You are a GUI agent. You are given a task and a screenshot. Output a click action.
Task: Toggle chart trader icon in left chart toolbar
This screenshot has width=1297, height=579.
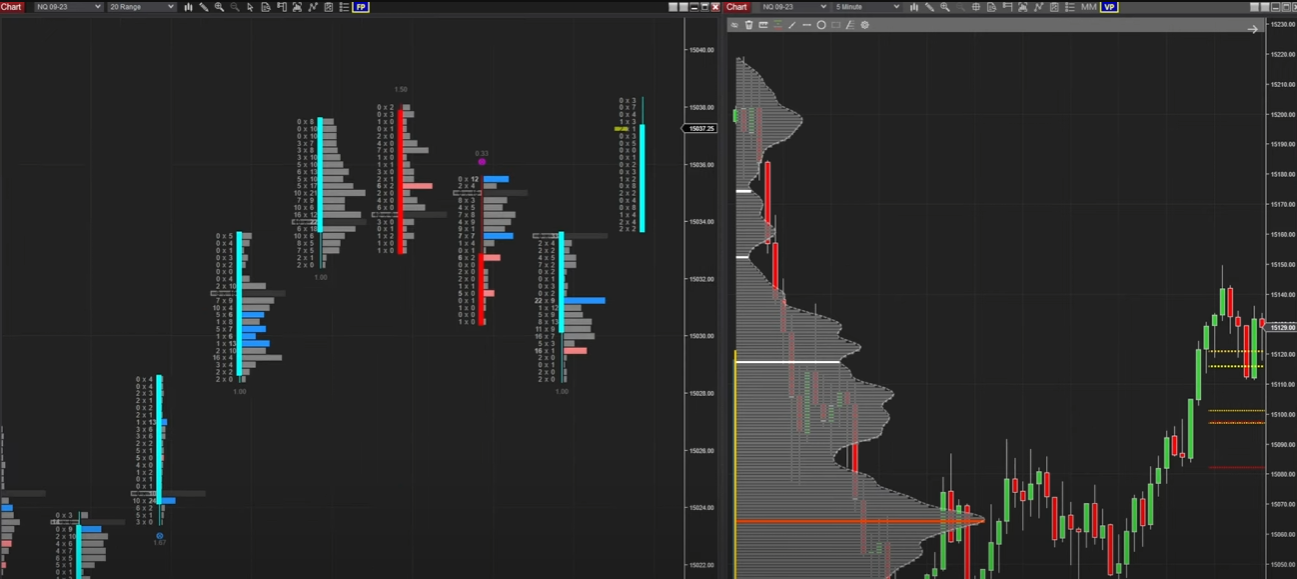tap(281, 7)
